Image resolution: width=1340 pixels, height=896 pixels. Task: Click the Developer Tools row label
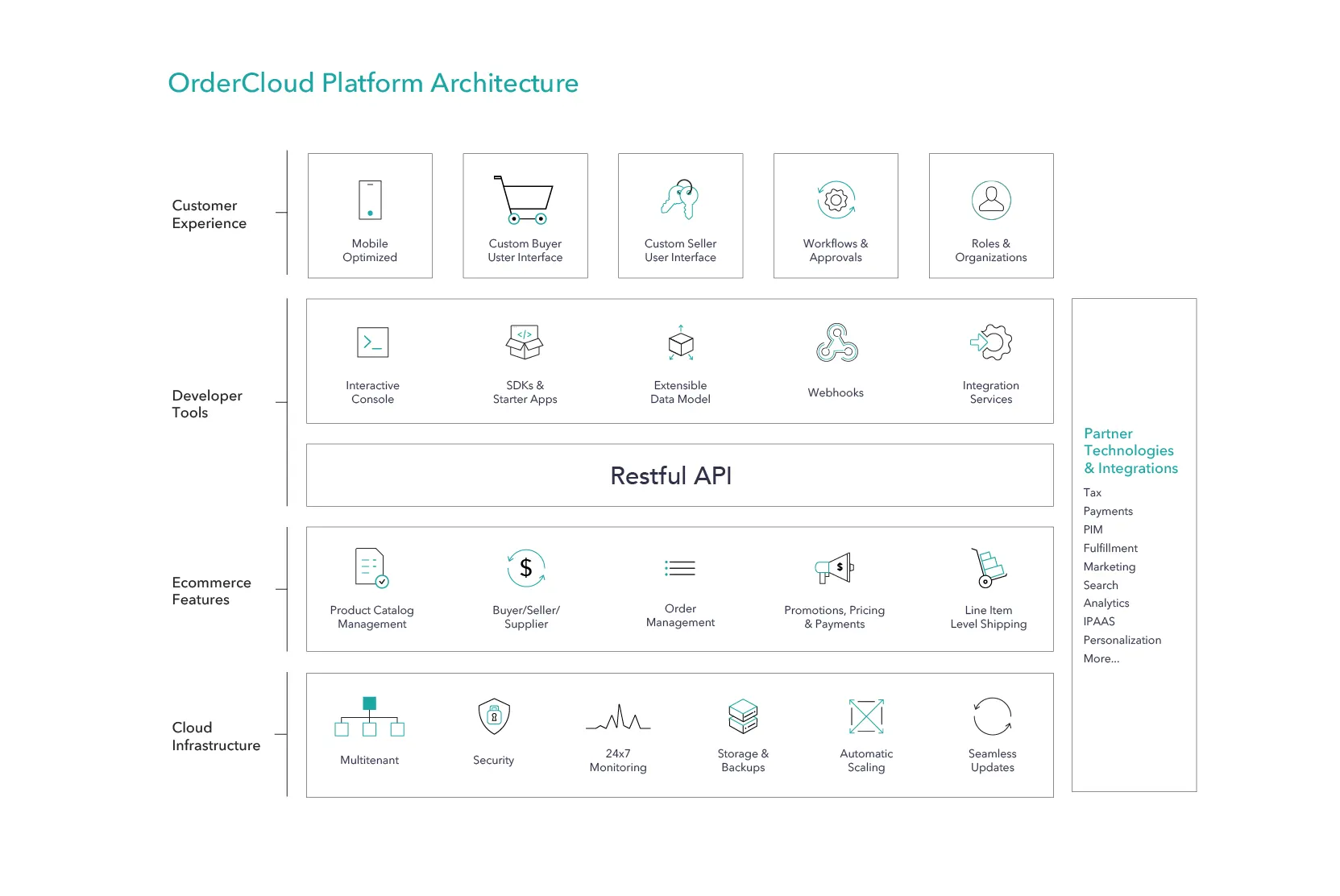(x=207, y=404)
